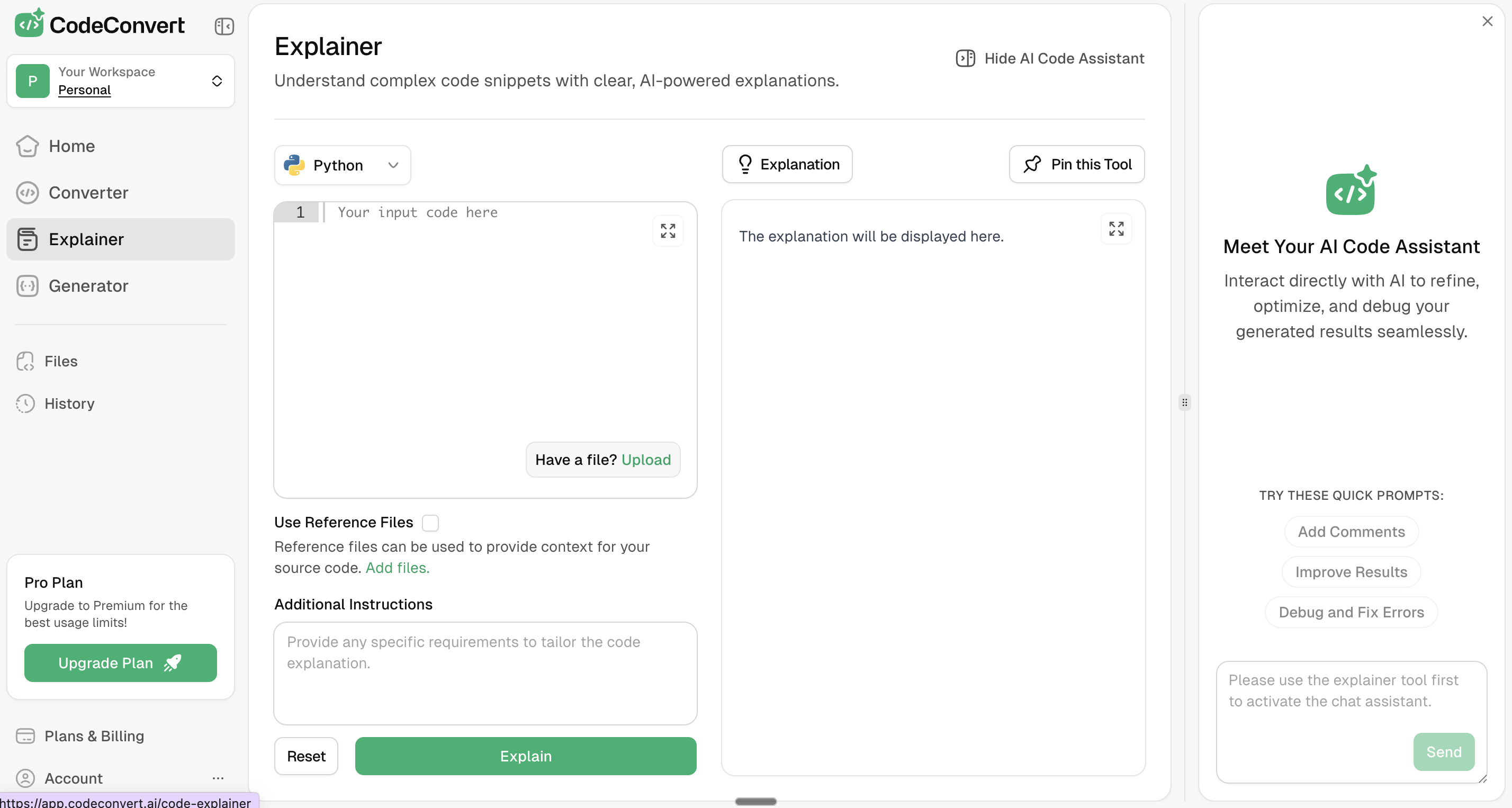The width and height of the screenshot is (1512, 808).
Task: Click the green Explain button
Action: [x=525, y=756]
